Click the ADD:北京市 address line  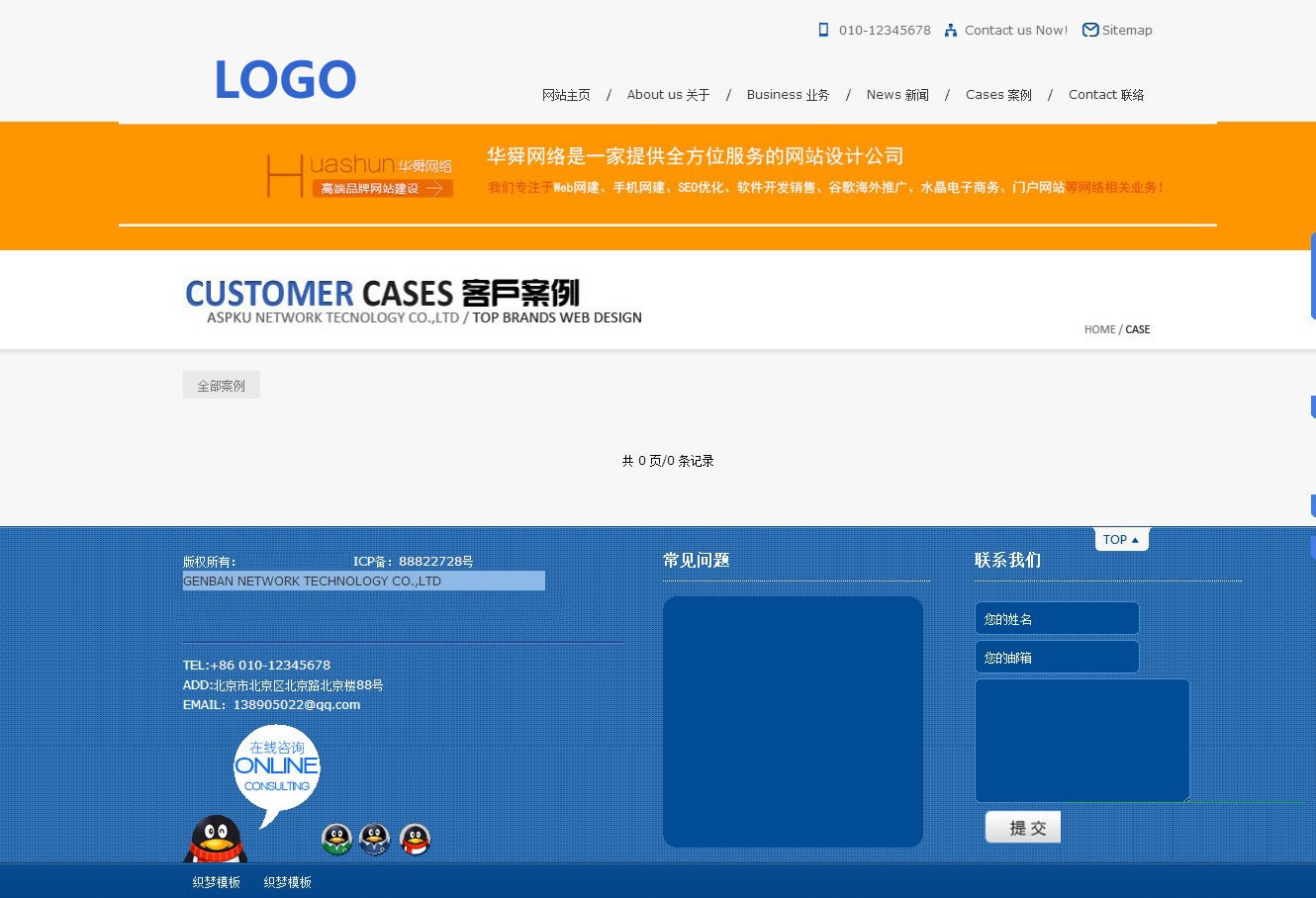pos(283,685)
